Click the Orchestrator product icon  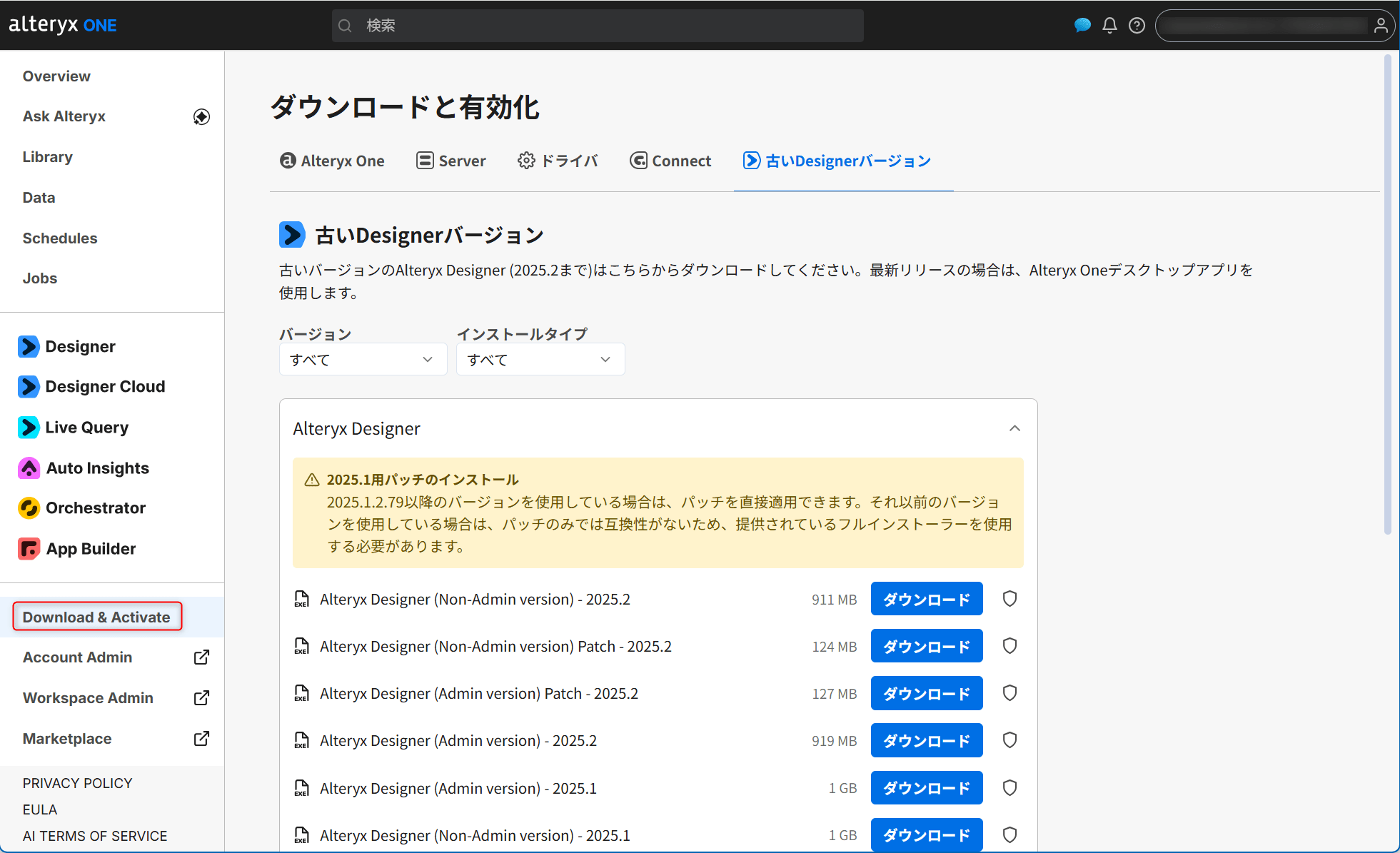point(29,508)
